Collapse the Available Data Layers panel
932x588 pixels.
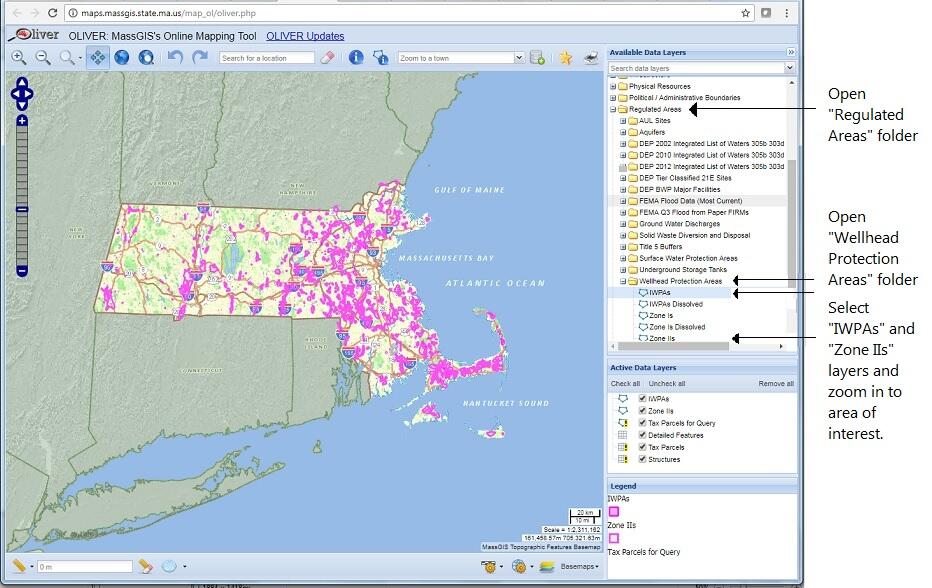click(791, 52)
